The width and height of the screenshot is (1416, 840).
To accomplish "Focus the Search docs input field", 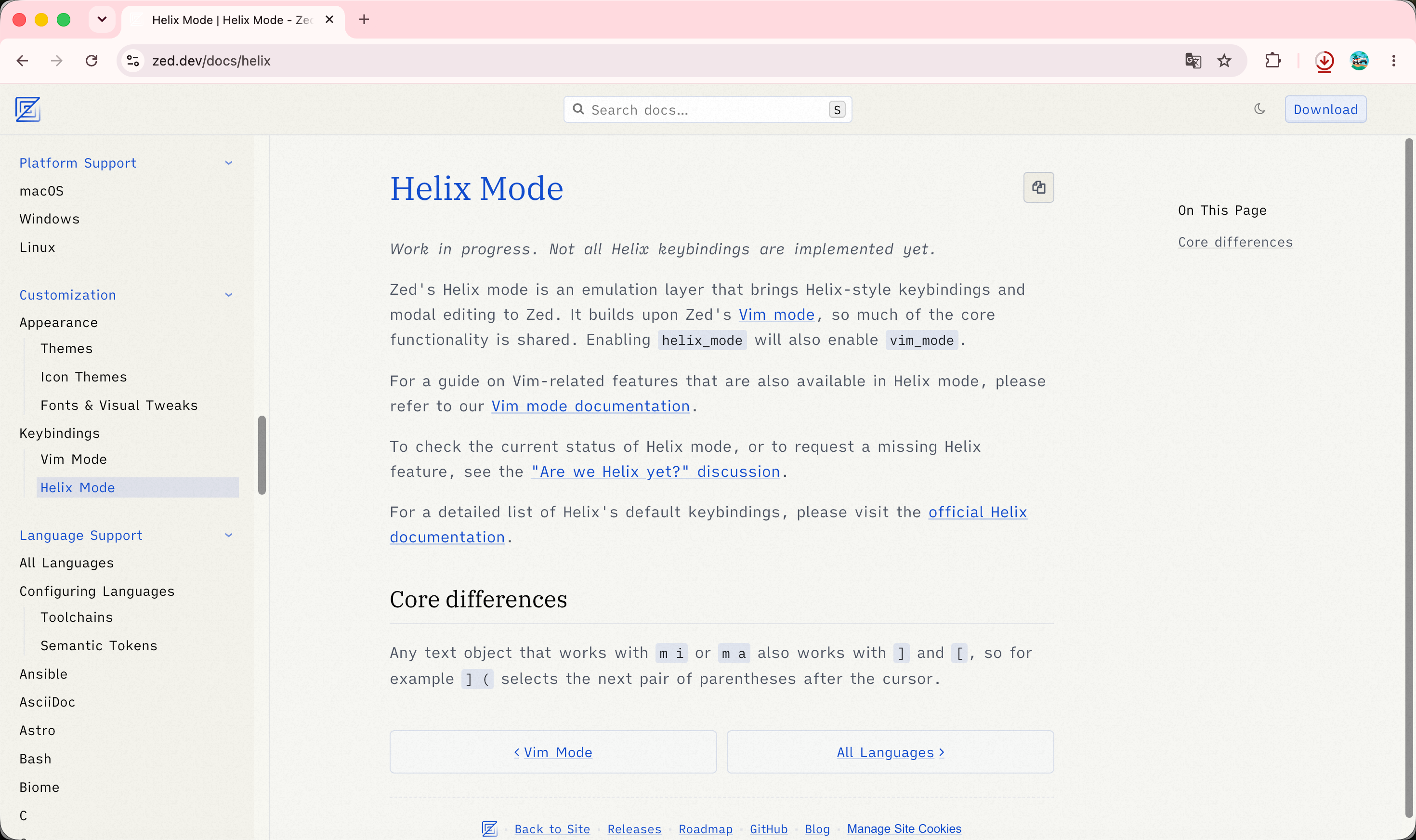I will click(708, 109).
